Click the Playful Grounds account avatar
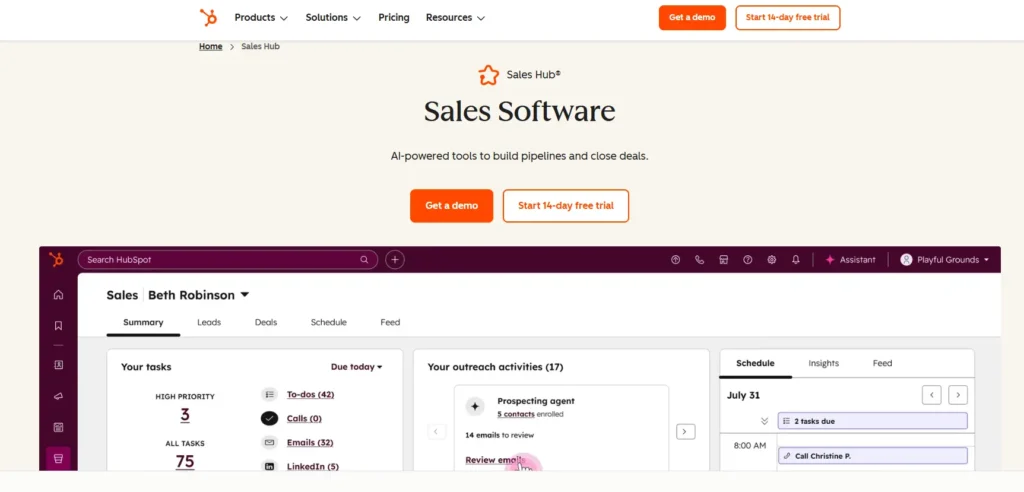The width and height of the screenshot is (1024, 492). (x=906, y=259)
